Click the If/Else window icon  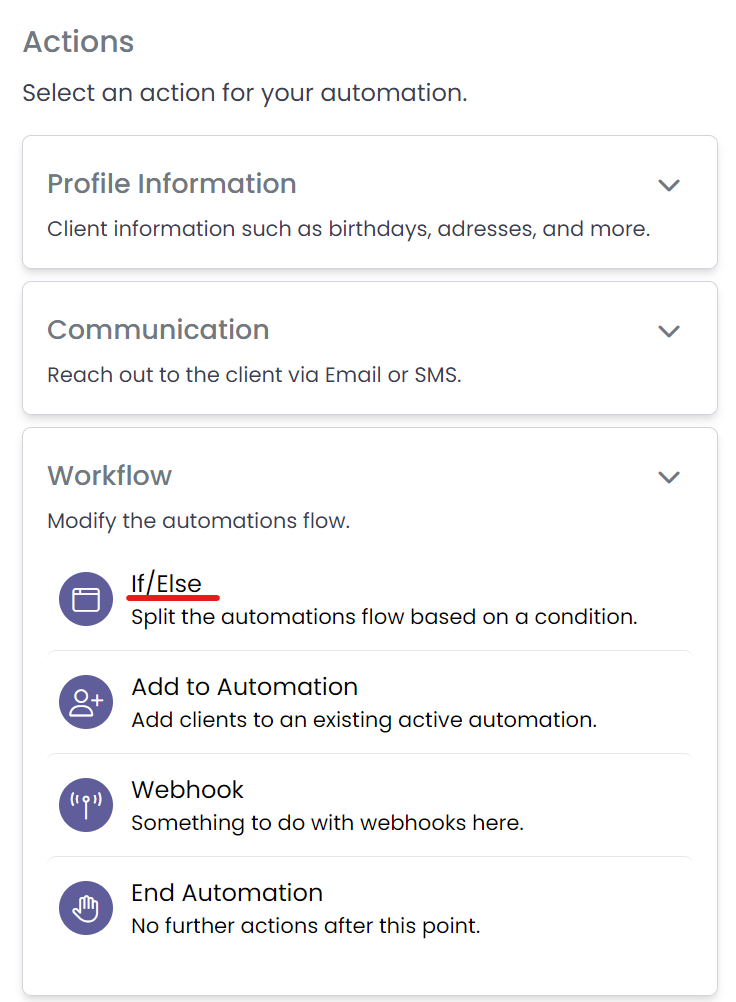click(x=86, y=599)
